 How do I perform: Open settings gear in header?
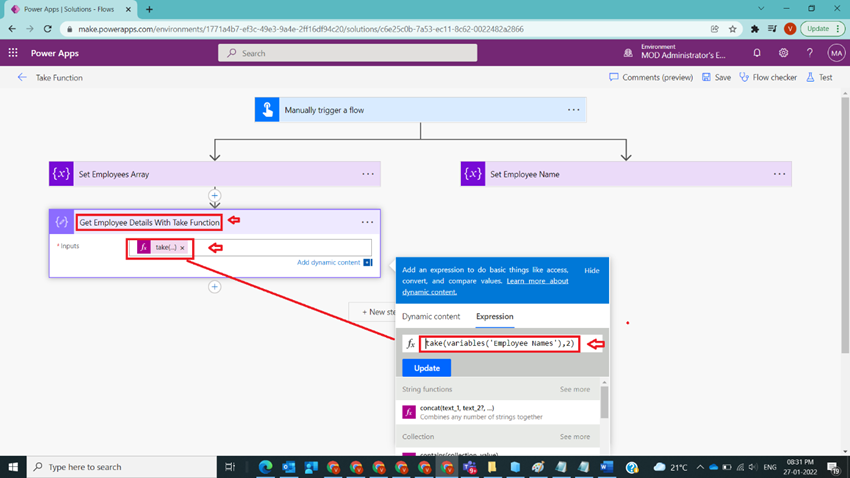pyautogui.click(x=783, y=53)
